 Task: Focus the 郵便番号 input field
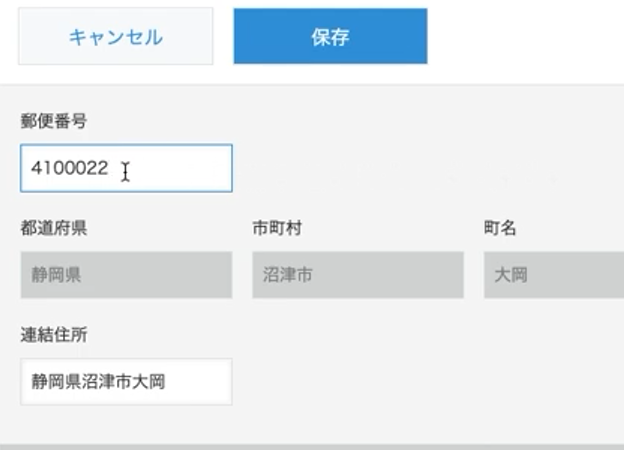126,168
